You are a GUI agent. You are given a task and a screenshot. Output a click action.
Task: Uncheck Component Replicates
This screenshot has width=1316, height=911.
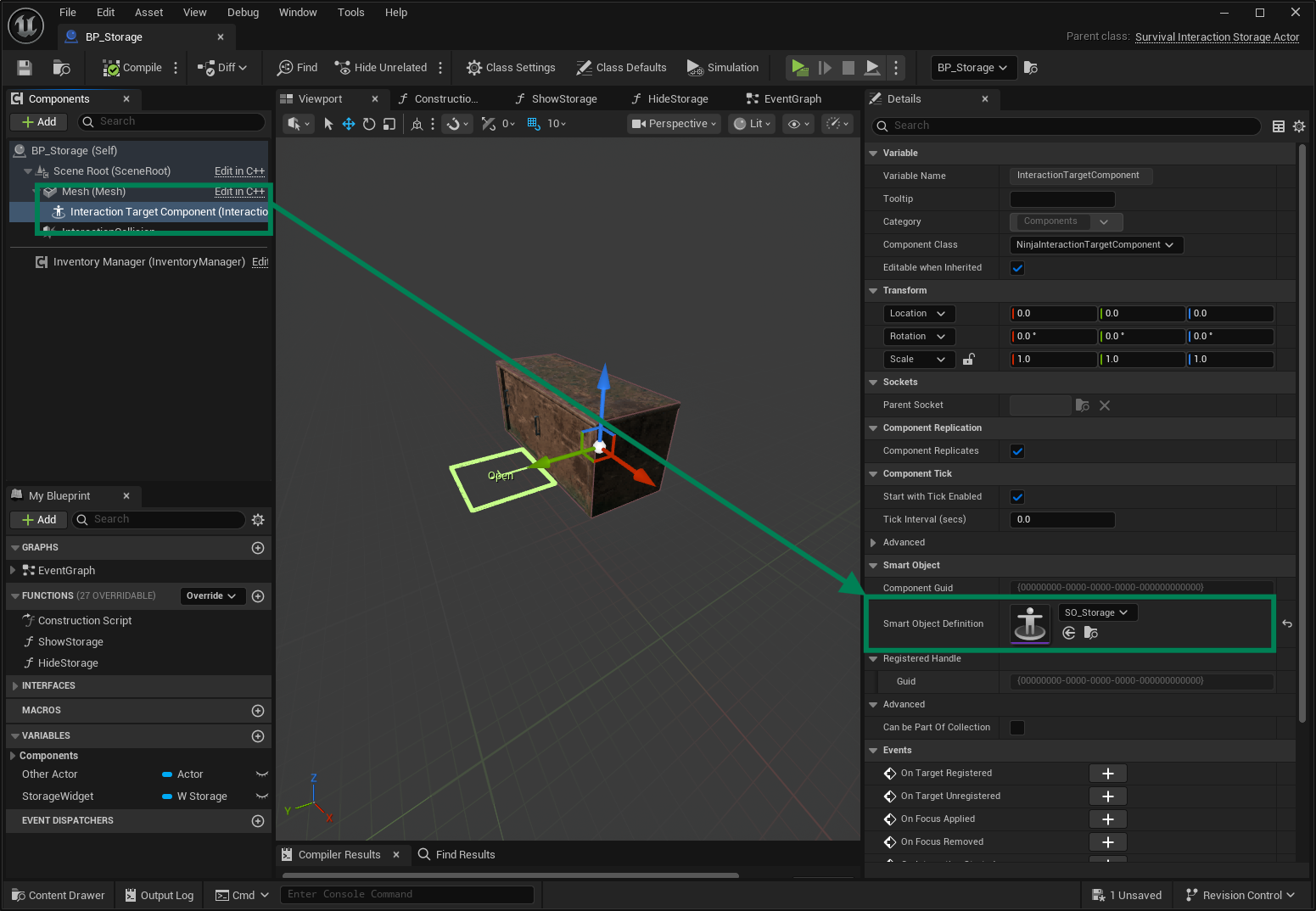(x=1016, y=450)
